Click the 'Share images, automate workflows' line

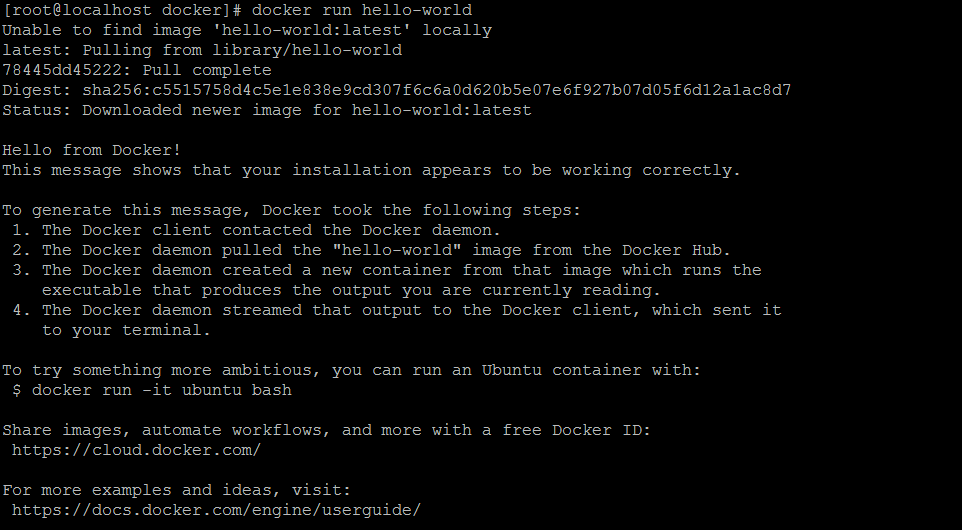(x=326, y=430)
